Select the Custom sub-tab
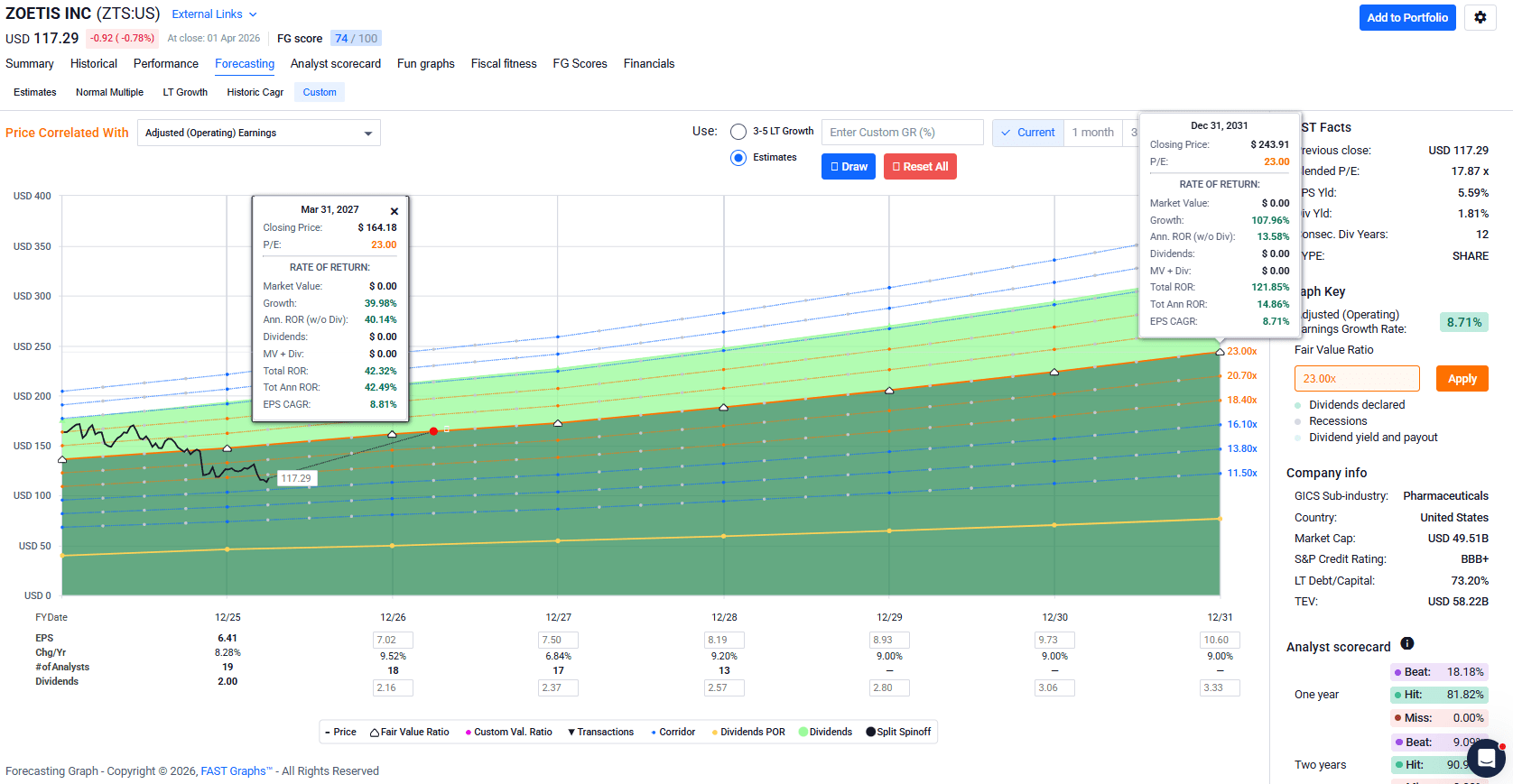Screen dimensions: 1513x784 pyautogui.click(x=320, y=92)
